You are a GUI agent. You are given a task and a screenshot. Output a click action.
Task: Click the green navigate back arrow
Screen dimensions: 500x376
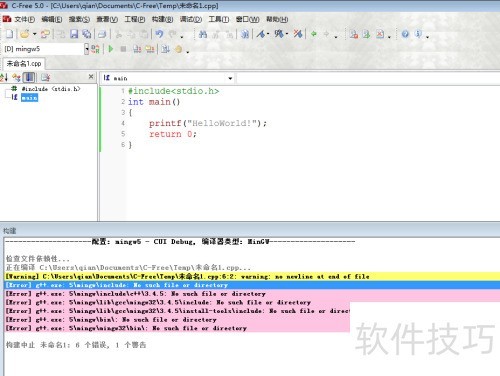(x=313, y=34)
